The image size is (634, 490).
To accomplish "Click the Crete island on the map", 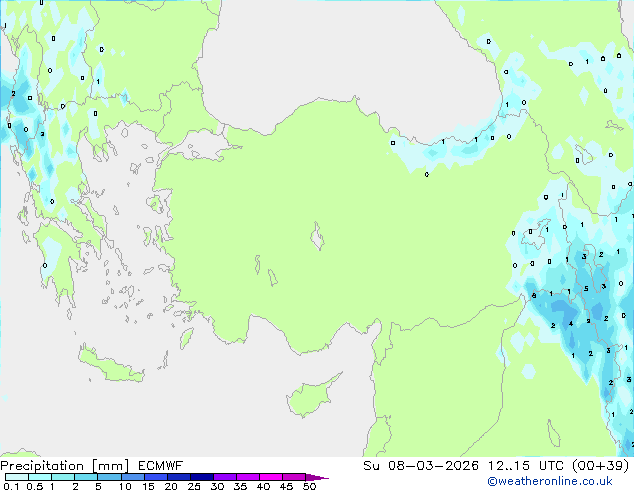I will click(109, 366).
